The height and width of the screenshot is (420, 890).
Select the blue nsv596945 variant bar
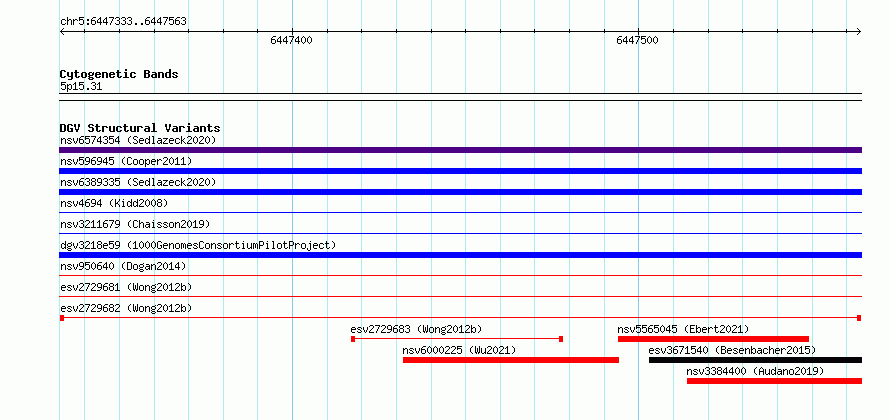point(460,171)
